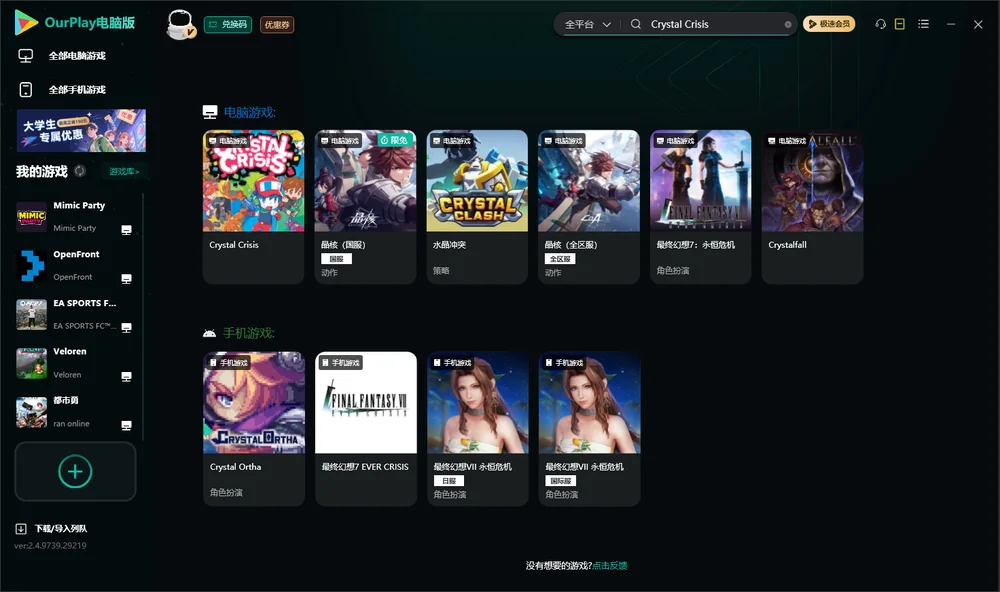Open the Crystal Ortha mobile game card
The height and width of the screenshot is (592, 1000).
pos(254,429)
